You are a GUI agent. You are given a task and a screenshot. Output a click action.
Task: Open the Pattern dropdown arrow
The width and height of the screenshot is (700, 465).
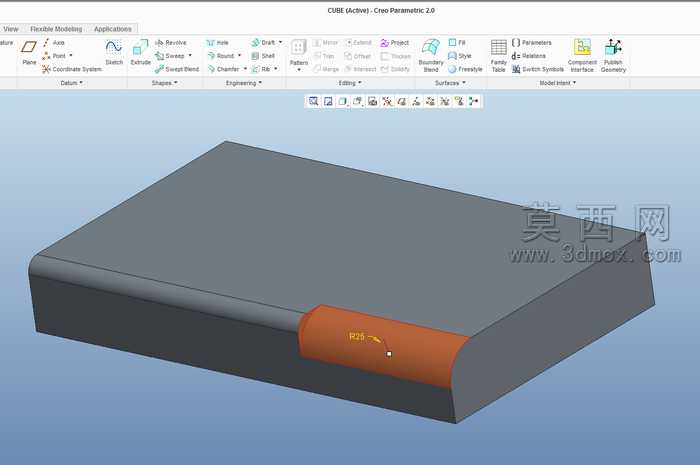tap(299, 70)
